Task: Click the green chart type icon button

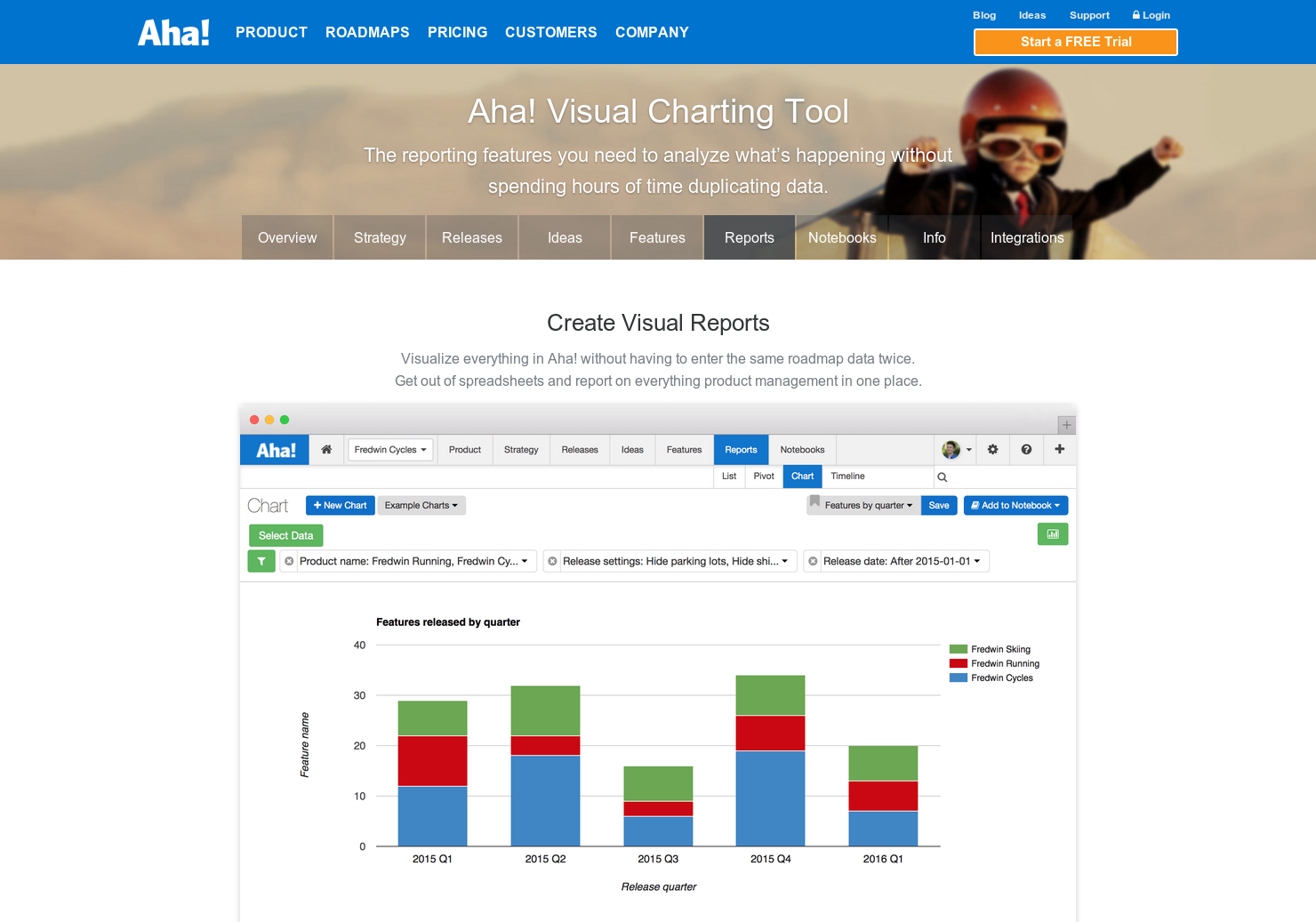Action: [x=1053, y=534]
